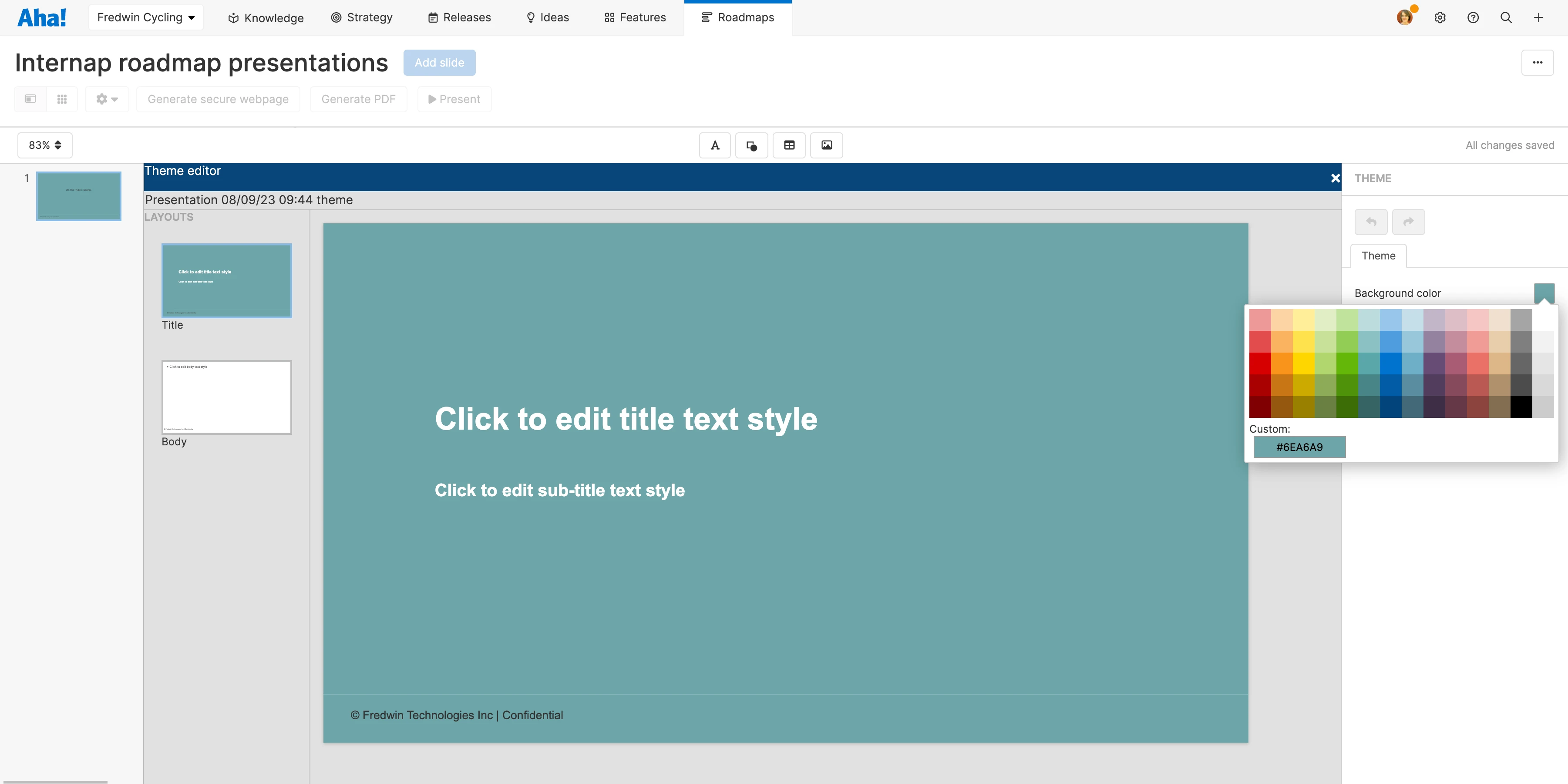Insert a table onto the slide
This screenshot has width=1568, height=784.
789,145
